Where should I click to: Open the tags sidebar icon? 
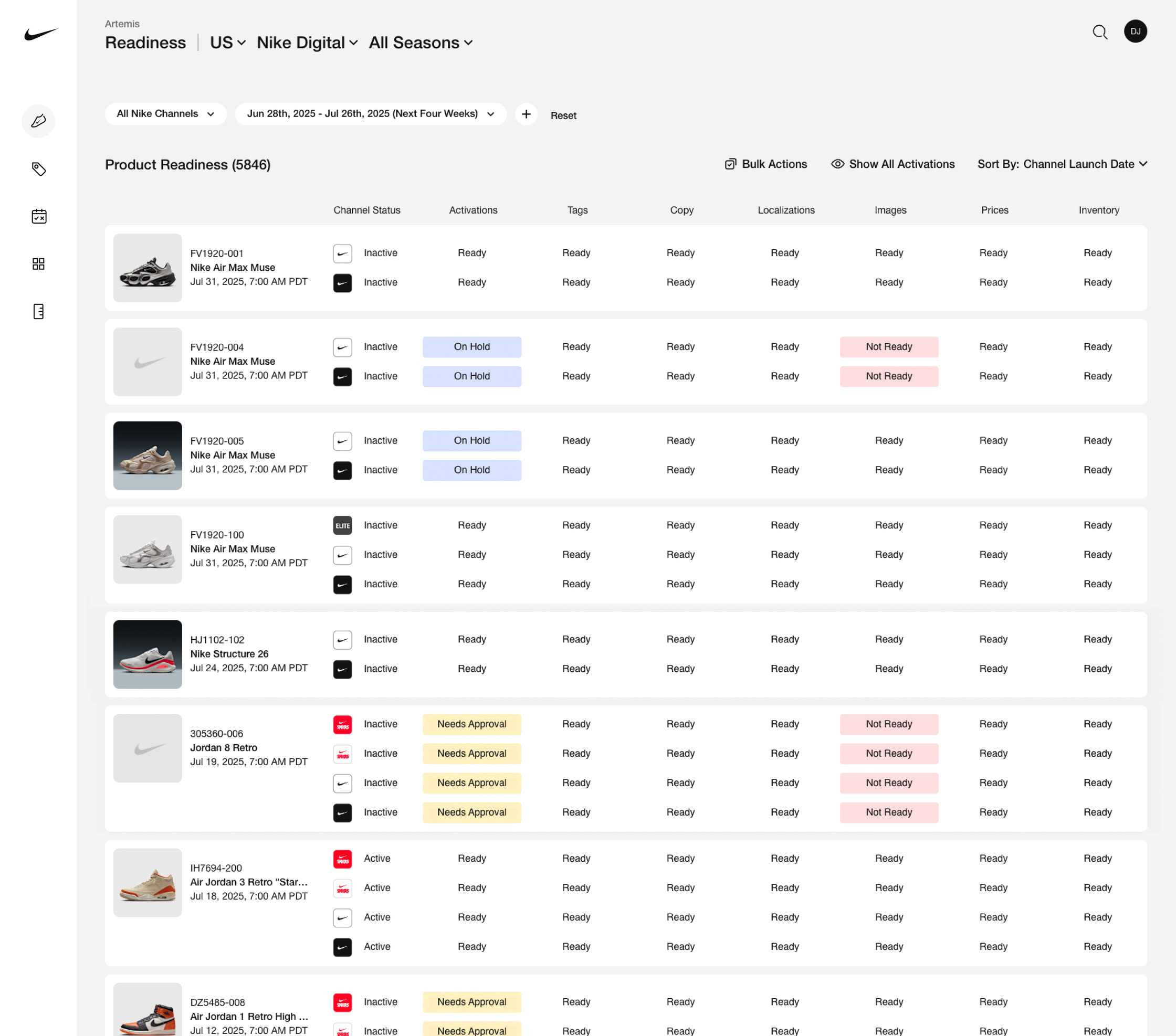pos(38,169)
